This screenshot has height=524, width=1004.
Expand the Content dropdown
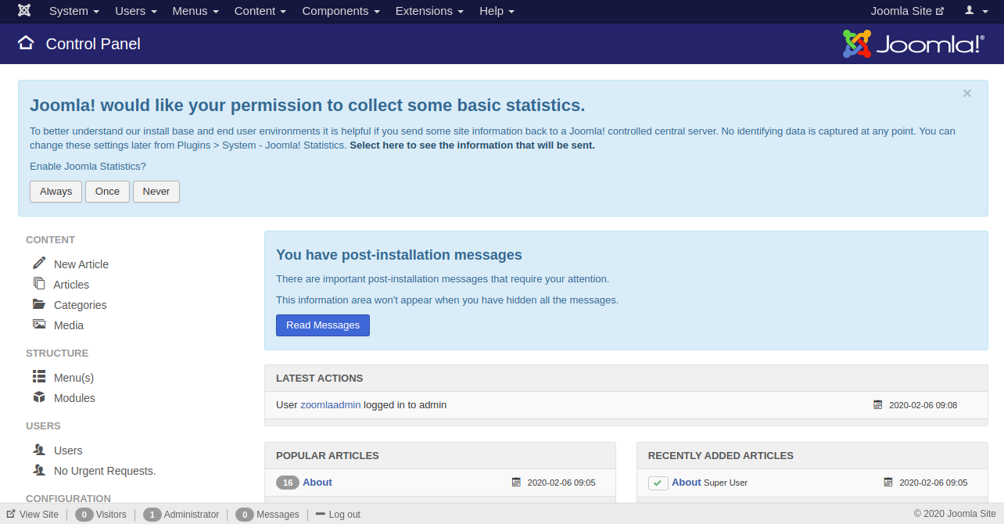click(260, 11)
